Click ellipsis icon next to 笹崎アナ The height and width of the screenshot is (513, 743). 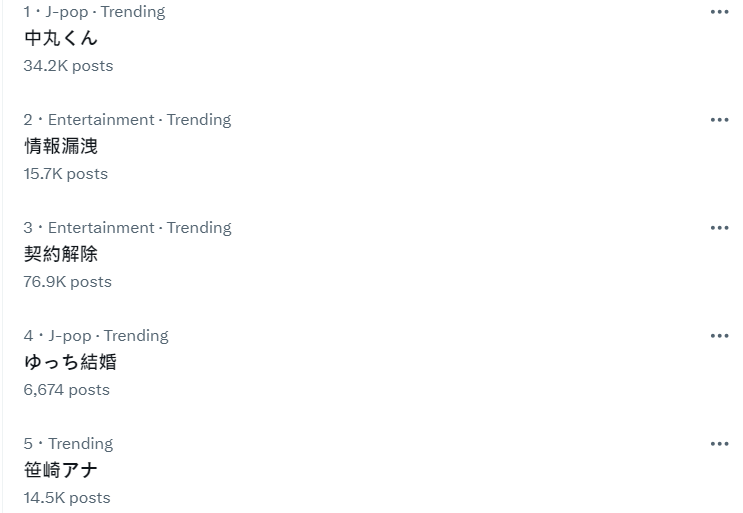coord(719,444)
